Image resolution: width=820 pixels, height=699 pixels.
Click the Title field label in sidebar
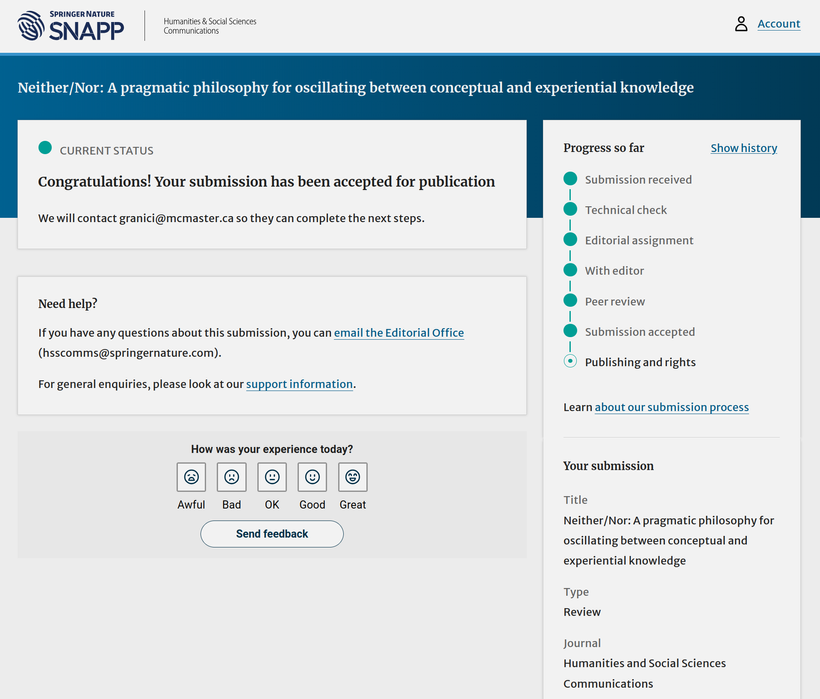pyautogui.click(x=575, y=500)
